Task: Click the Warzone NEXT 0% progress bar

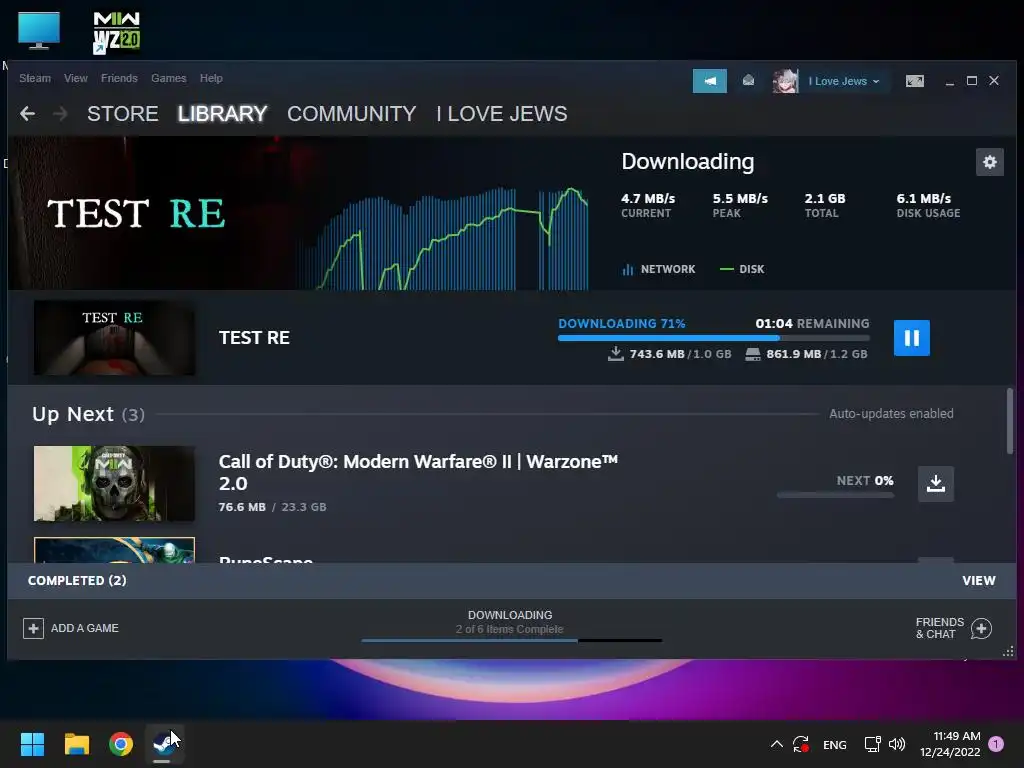Action: coord(835,495)
